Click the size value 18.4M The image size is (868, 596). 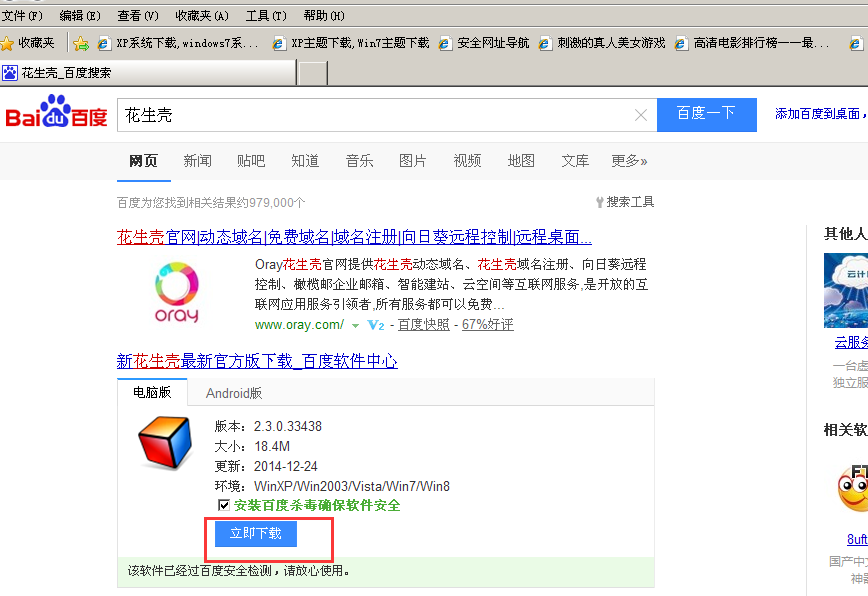coord(272,447)
